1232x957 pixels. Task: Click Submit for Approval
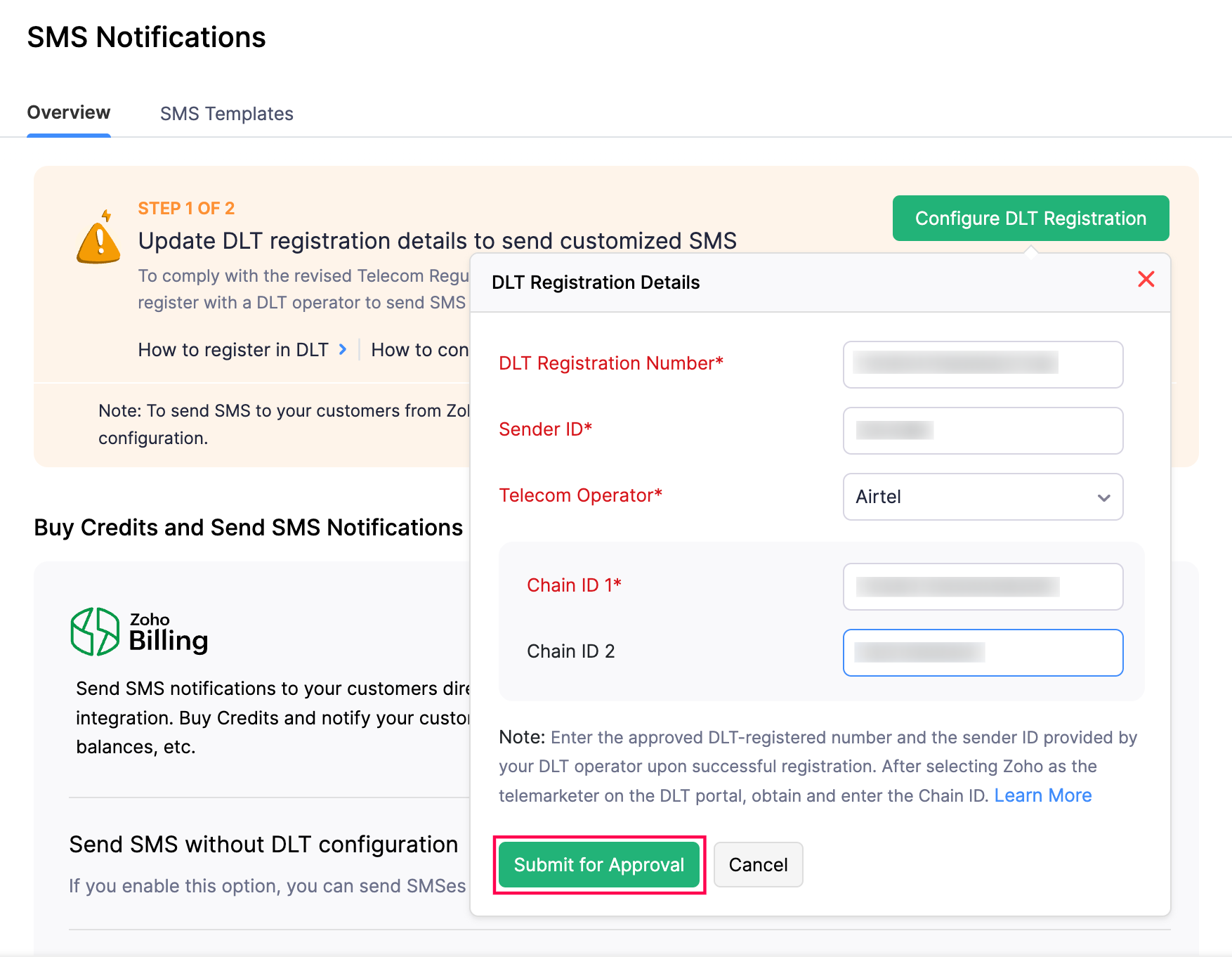[598, 864]
